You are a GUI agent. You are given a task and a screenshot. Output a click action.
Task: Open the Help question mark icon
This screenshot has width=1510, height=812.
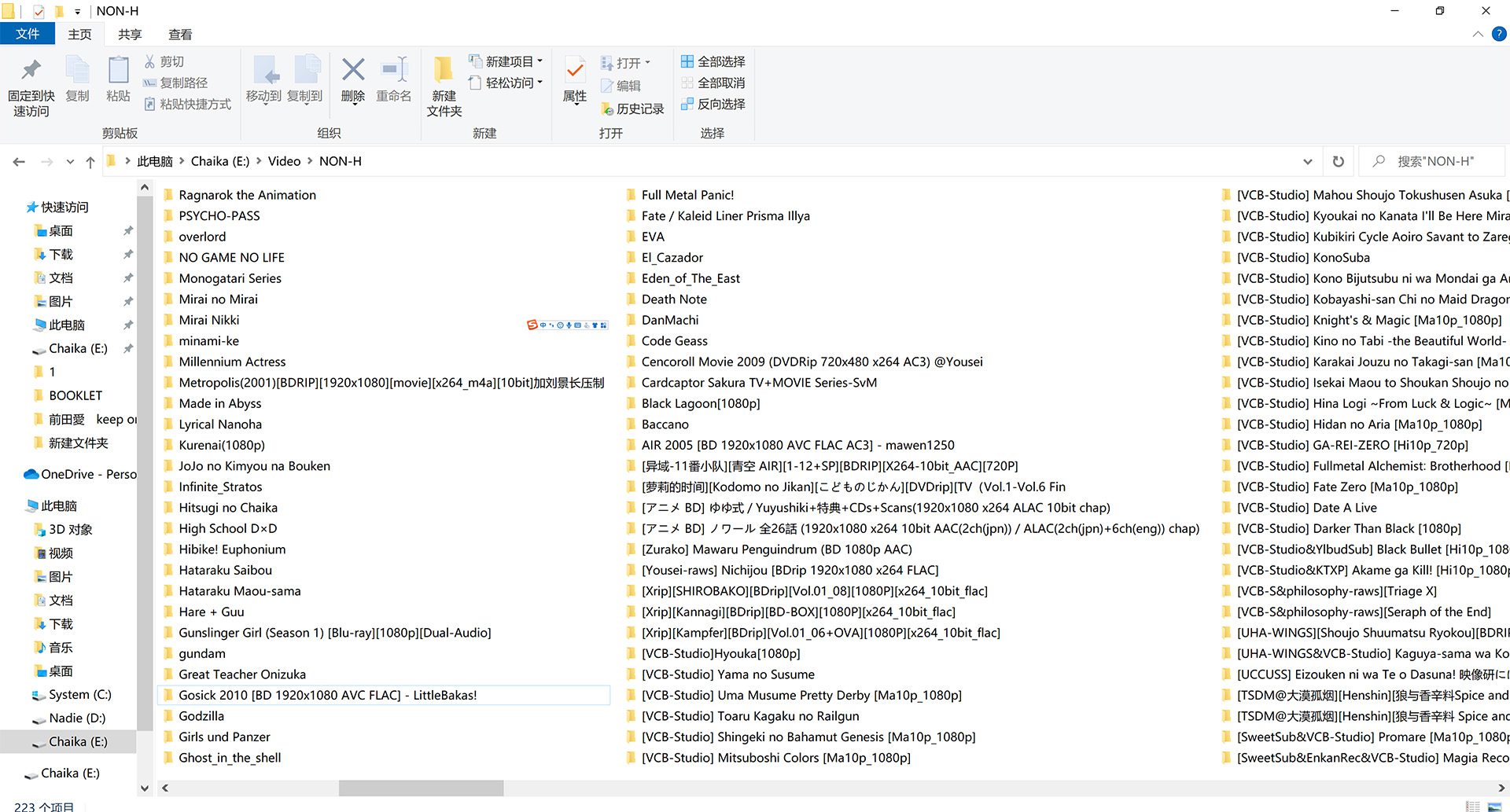pyautogui.click(x=1499, y=34)
